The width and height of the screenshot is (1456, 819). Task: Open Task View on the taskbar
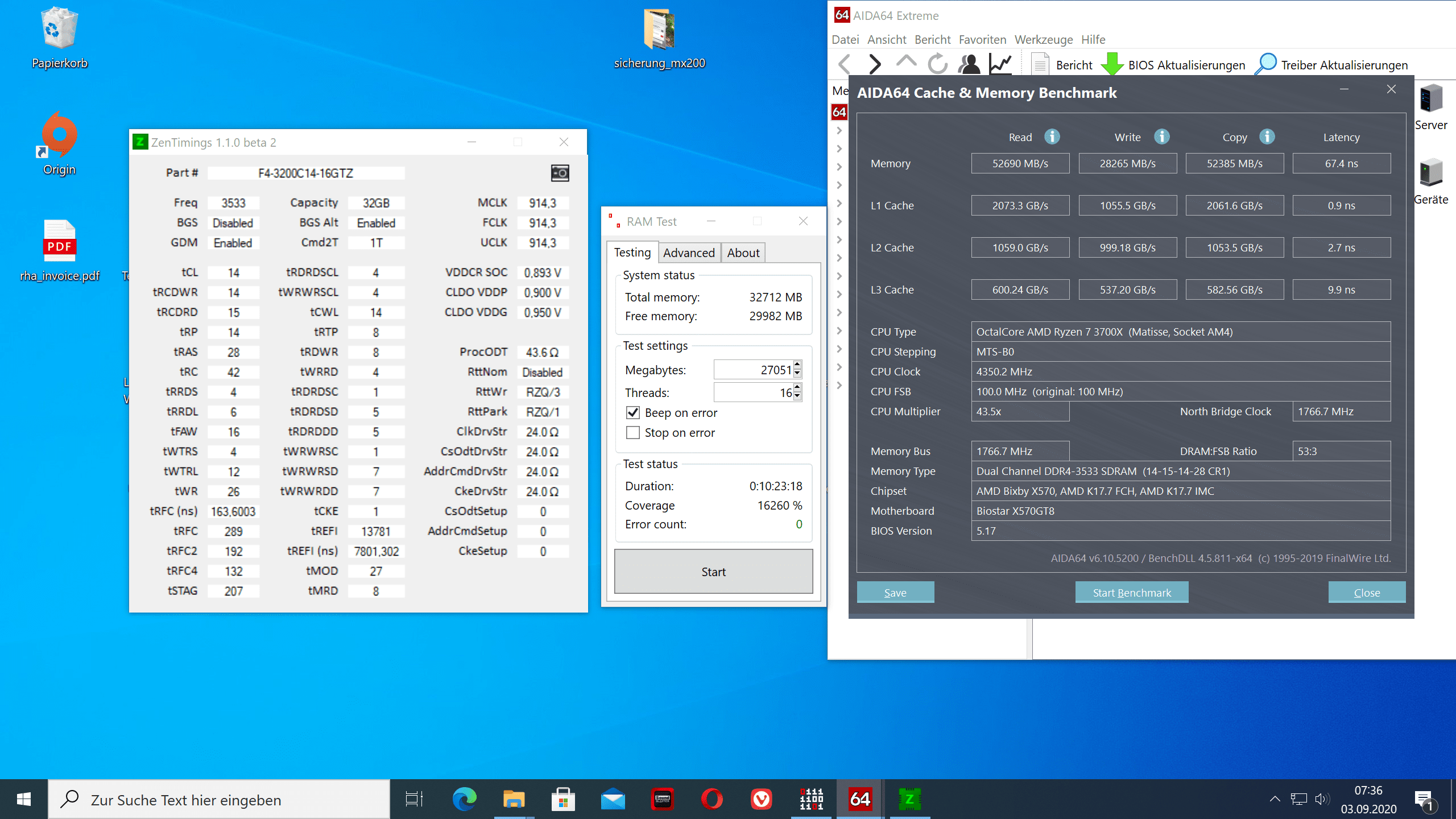414,799
